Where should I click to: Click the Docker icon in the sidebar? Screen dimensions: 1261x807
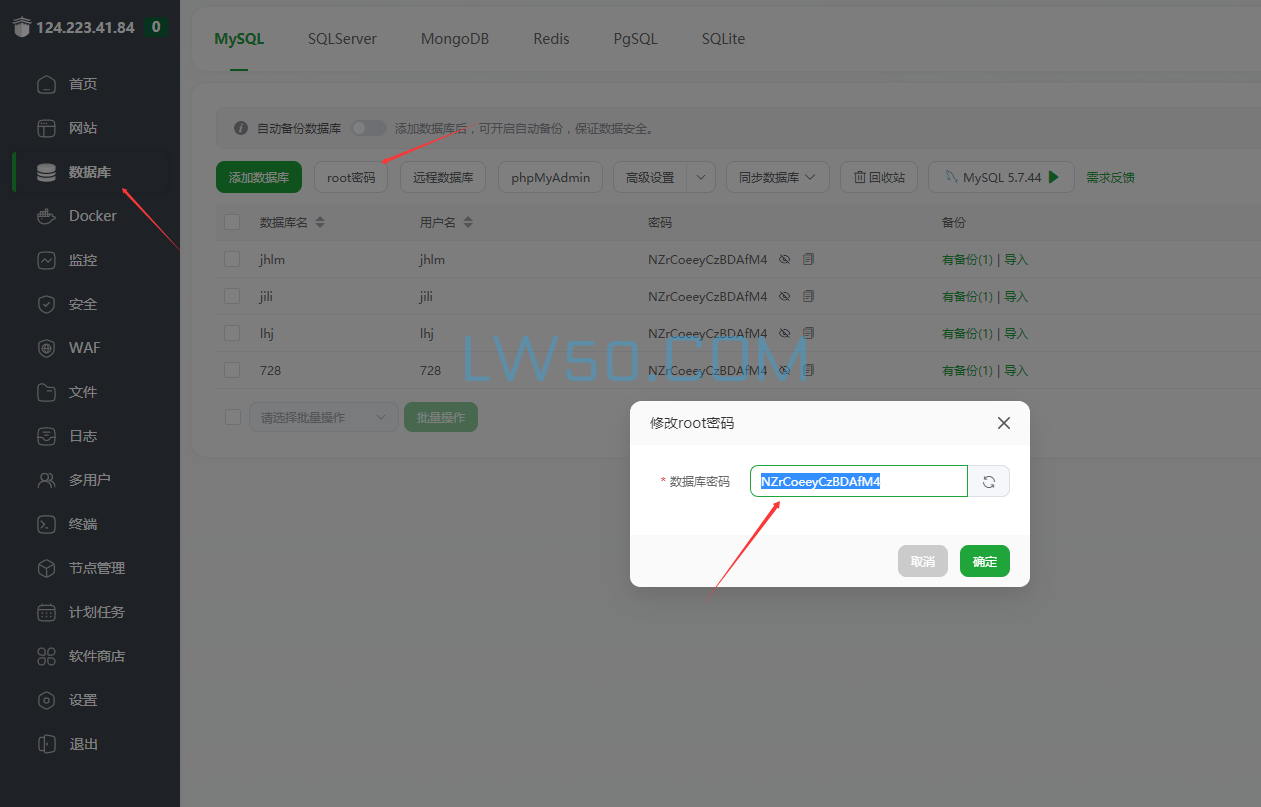[46, 216]
